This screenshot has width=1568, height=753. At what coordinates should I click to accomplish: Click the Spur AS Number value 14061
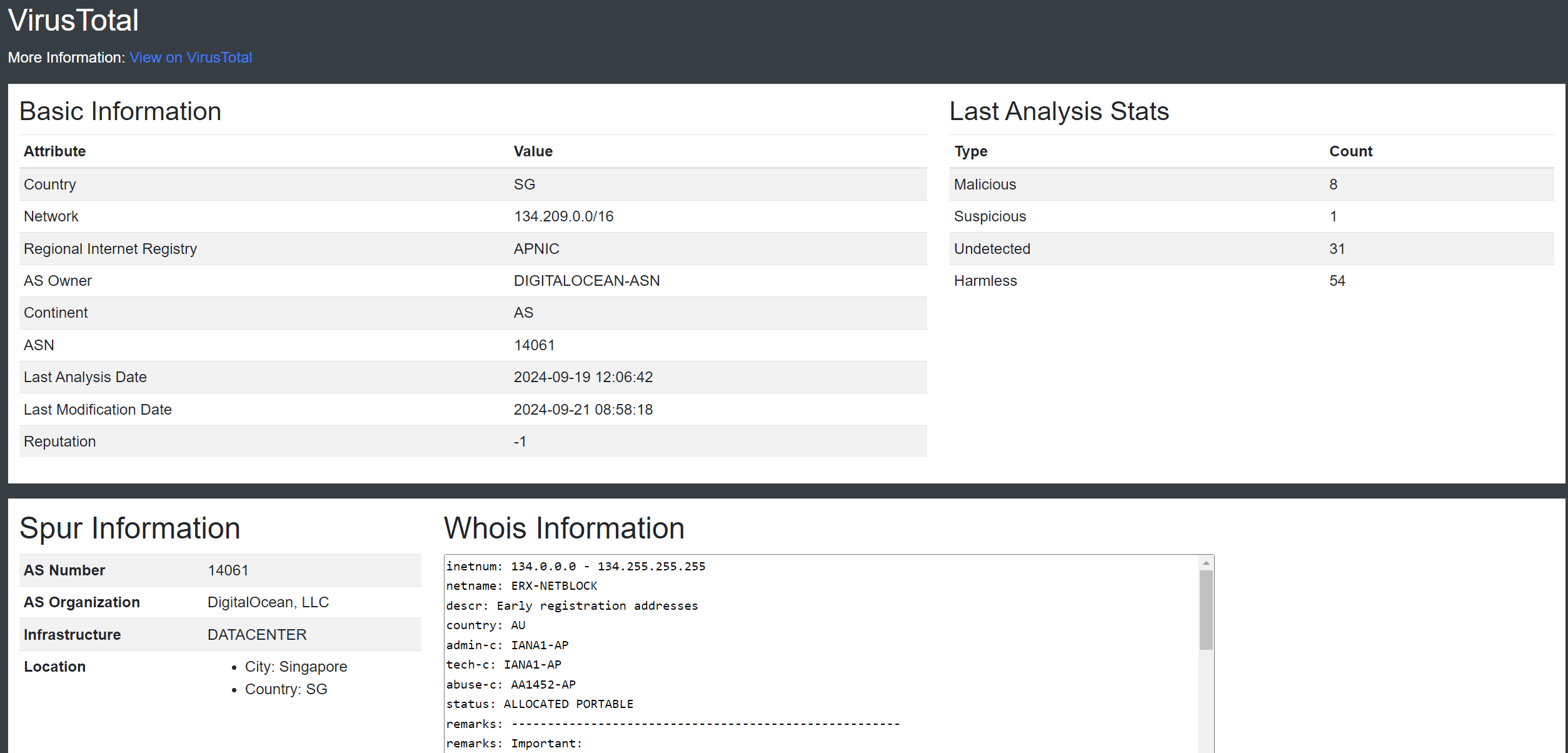228,570
